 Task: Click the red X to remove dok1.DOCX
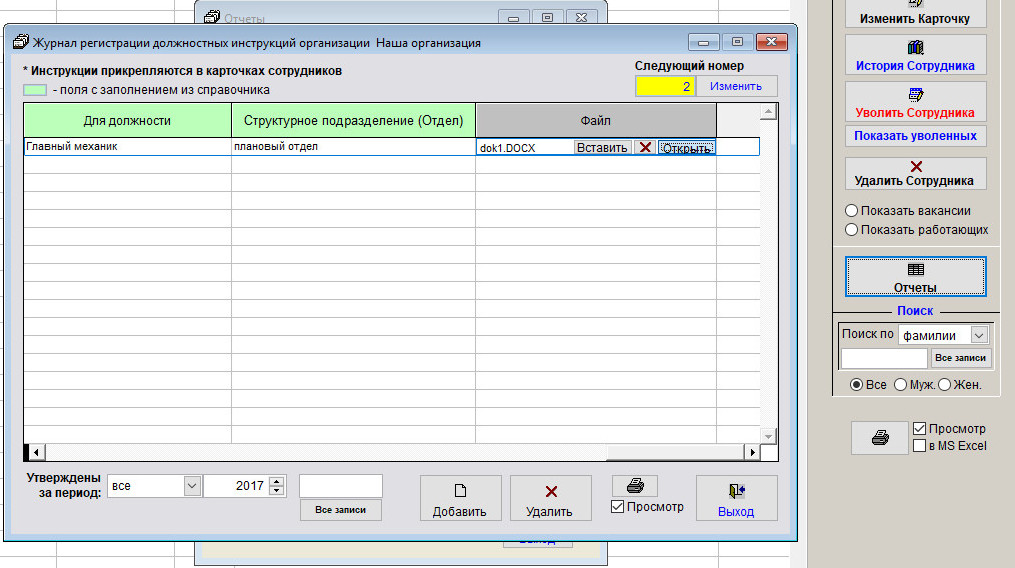(x=645, y=148)
